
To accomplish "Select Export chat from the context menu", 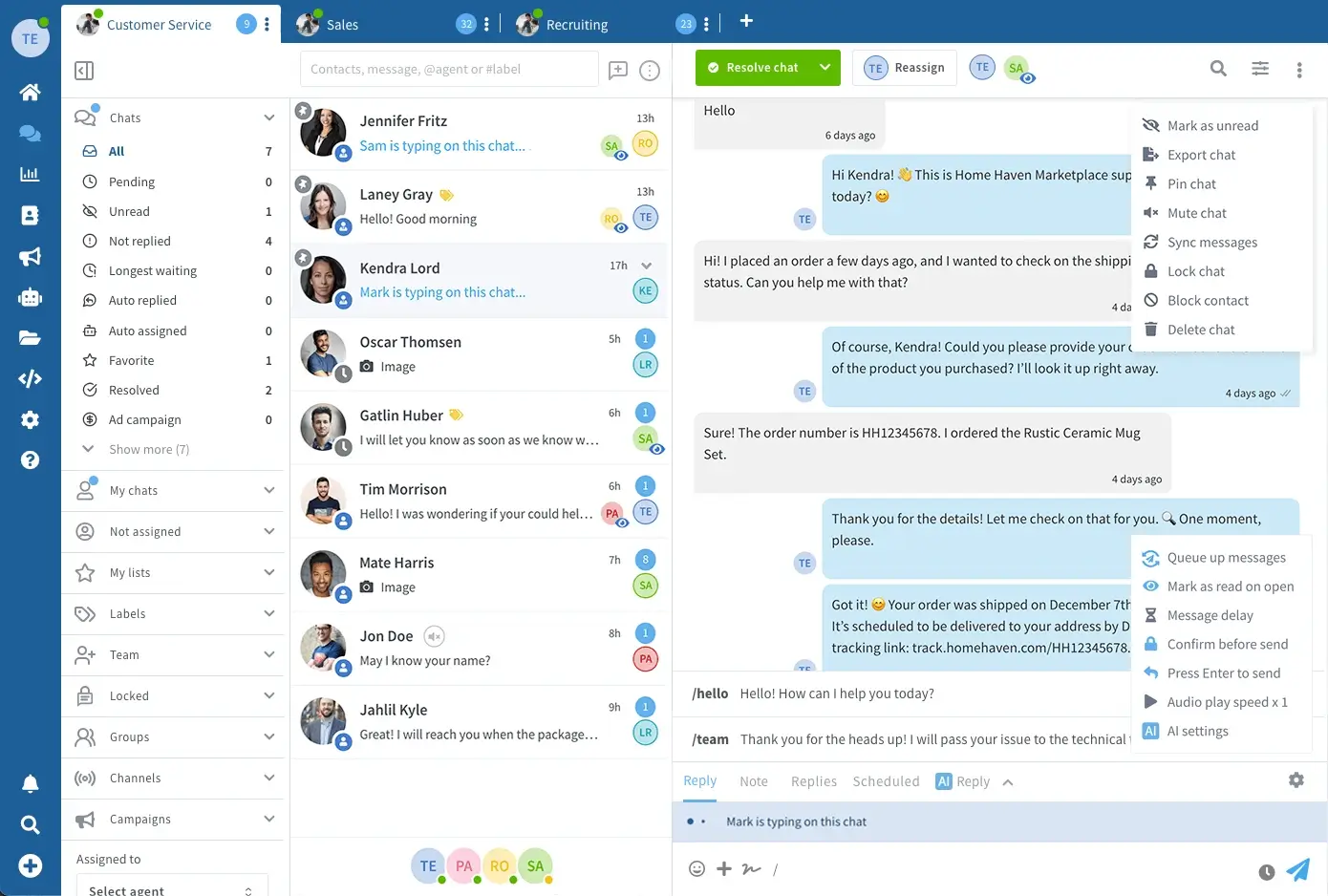I will pyautogui.click(x=1202, y=154).
